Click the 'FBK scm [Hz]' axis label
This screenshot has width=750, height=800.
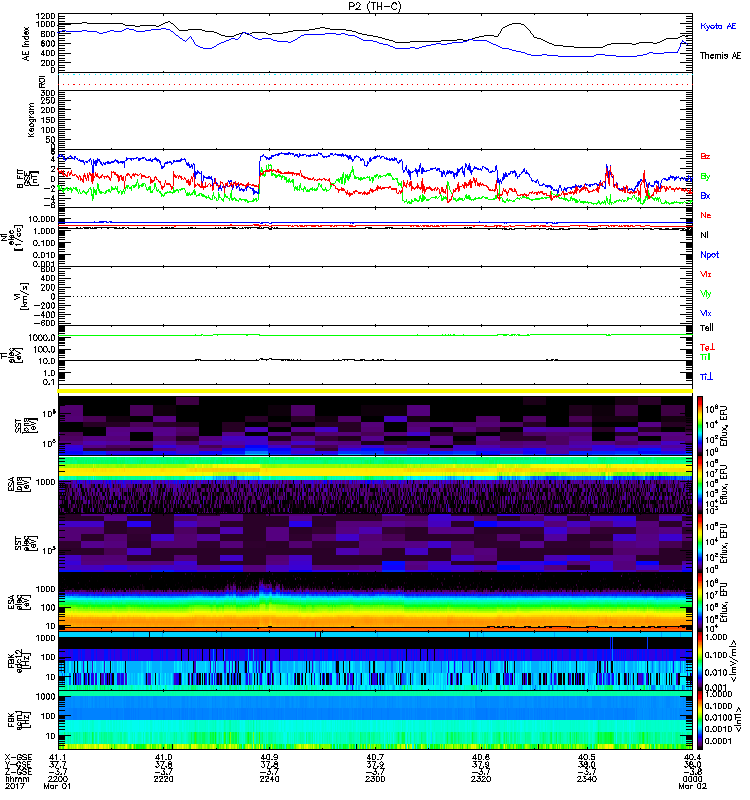coord(19,719)
